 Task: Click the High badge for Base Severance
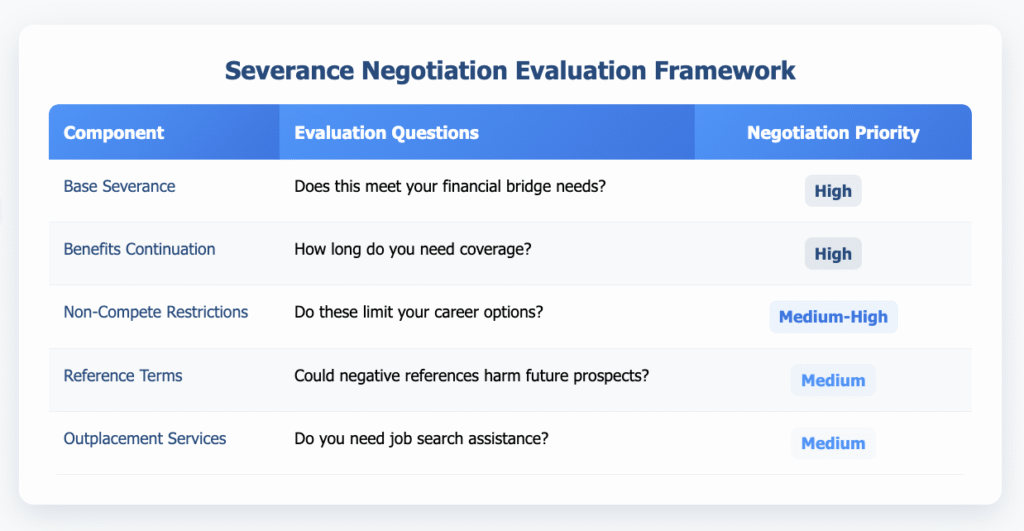coord(832,191)
